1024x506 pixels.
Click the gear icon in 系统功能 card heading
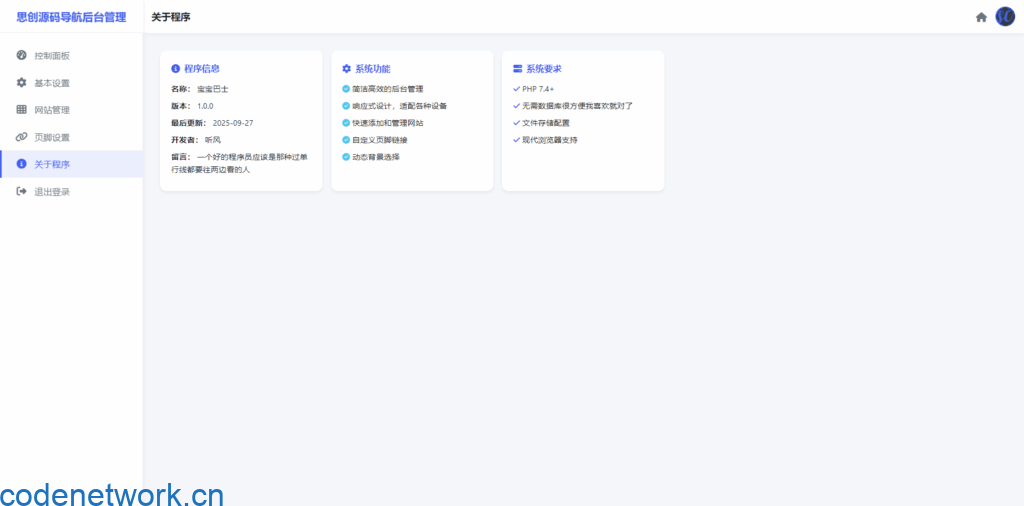tap(347, 69)
